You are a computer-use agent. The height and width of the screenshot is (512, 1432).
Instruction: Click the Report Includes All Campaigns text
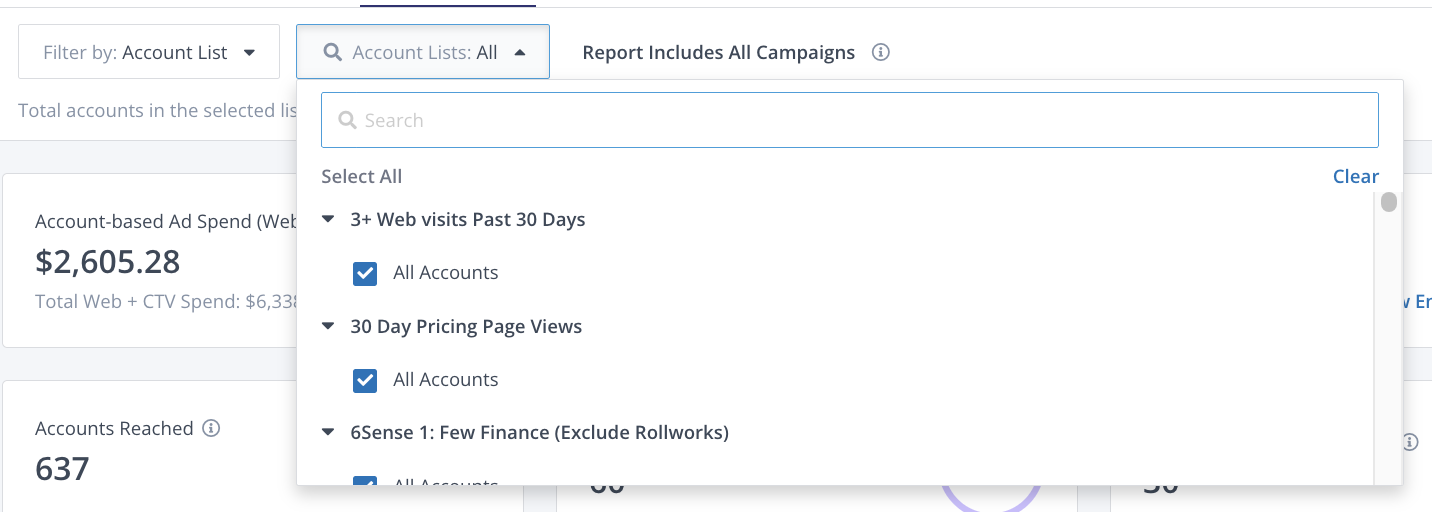coord(718,52)
